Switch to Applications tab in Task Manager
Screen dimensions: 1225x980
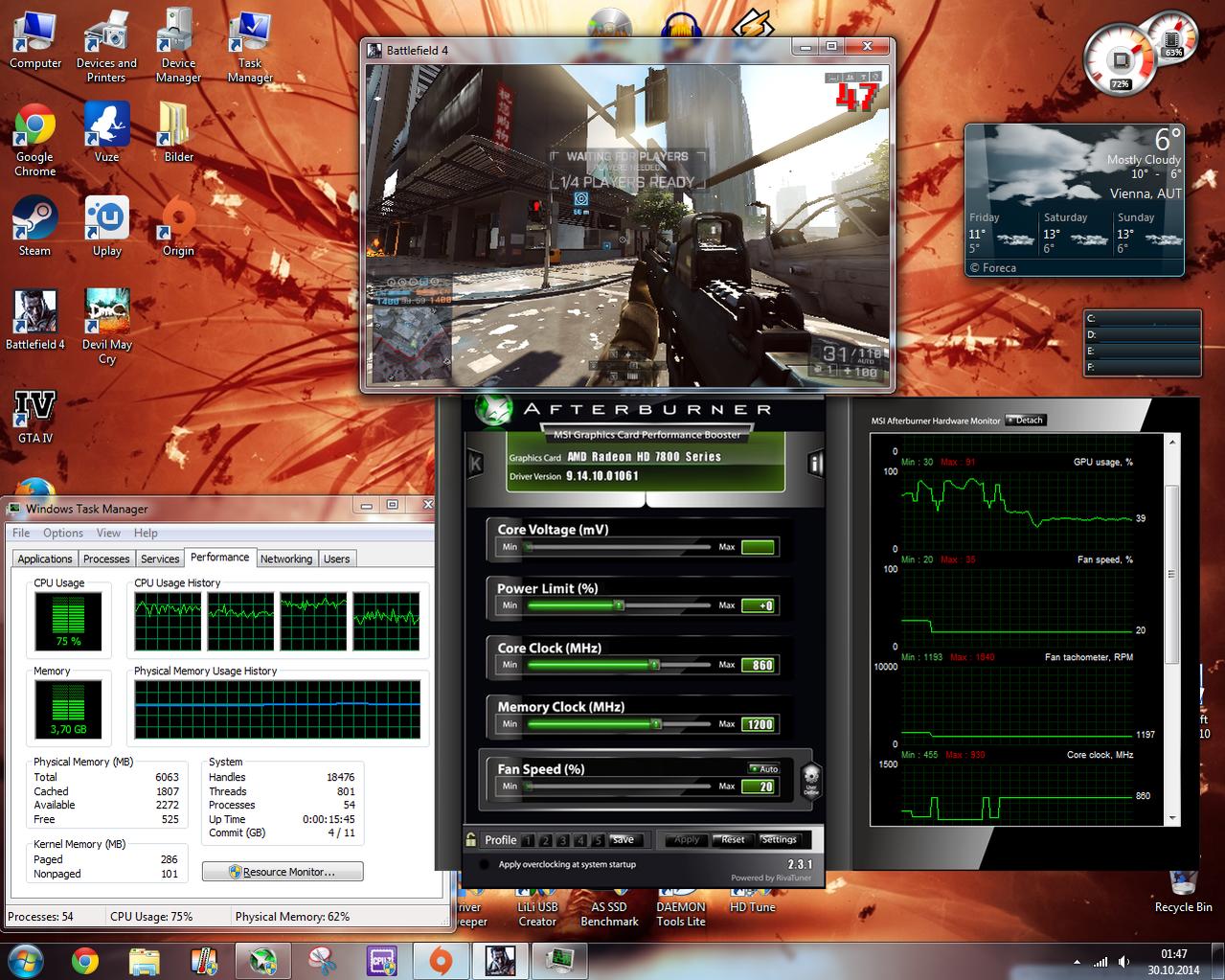point(45,558)
